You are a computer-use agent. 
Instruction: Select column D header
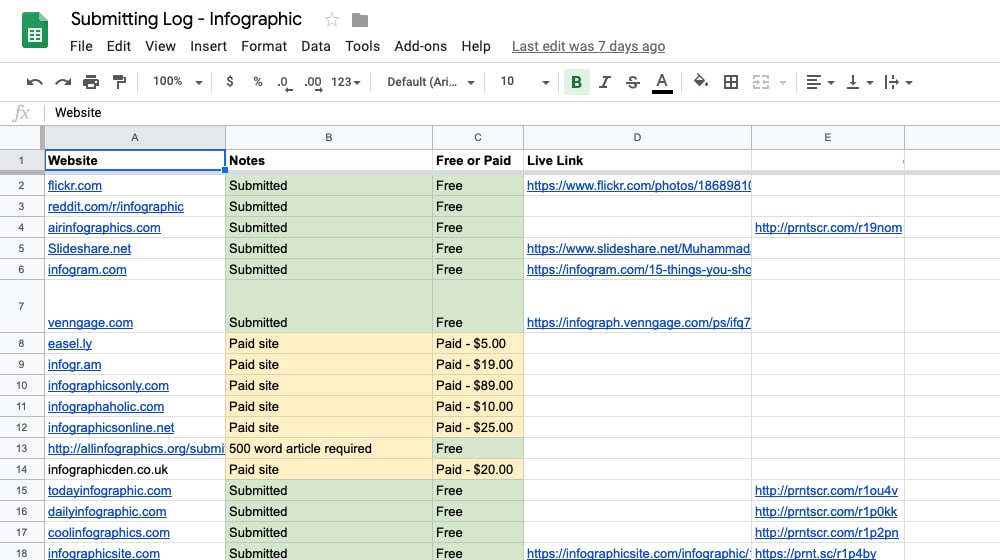pos(637,137)
